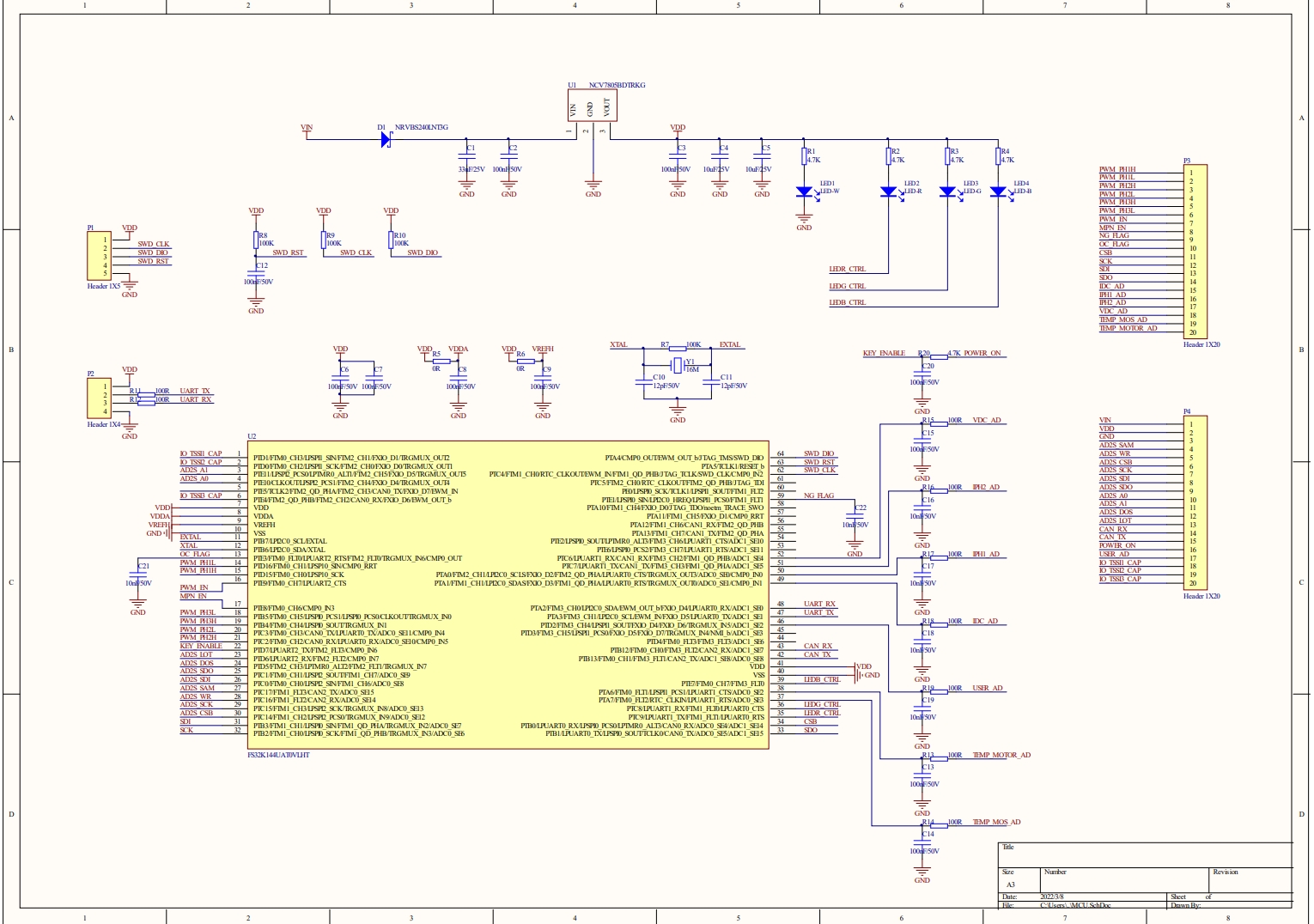Select the LEDR_CTRL net label on LED2 wire
The height and width of the screenshot is (924, 1314).
pos(848,269)
